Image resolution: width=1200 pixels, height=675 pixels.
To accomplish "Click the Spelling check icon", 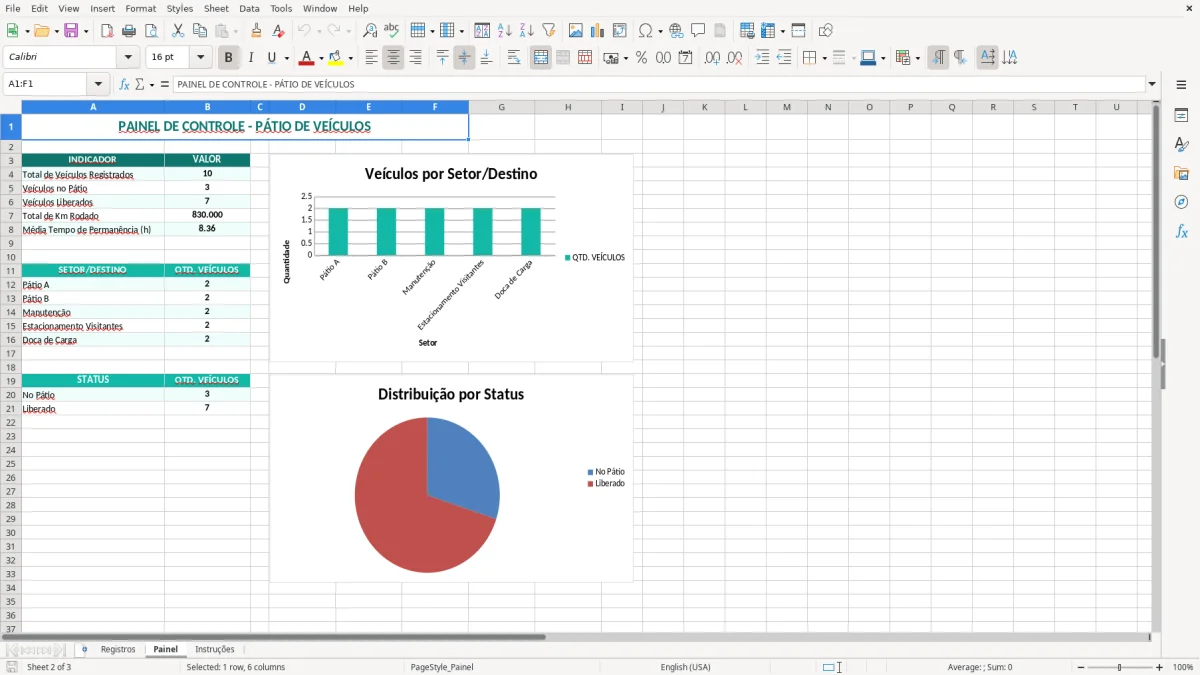I will [x=392, y=31].
